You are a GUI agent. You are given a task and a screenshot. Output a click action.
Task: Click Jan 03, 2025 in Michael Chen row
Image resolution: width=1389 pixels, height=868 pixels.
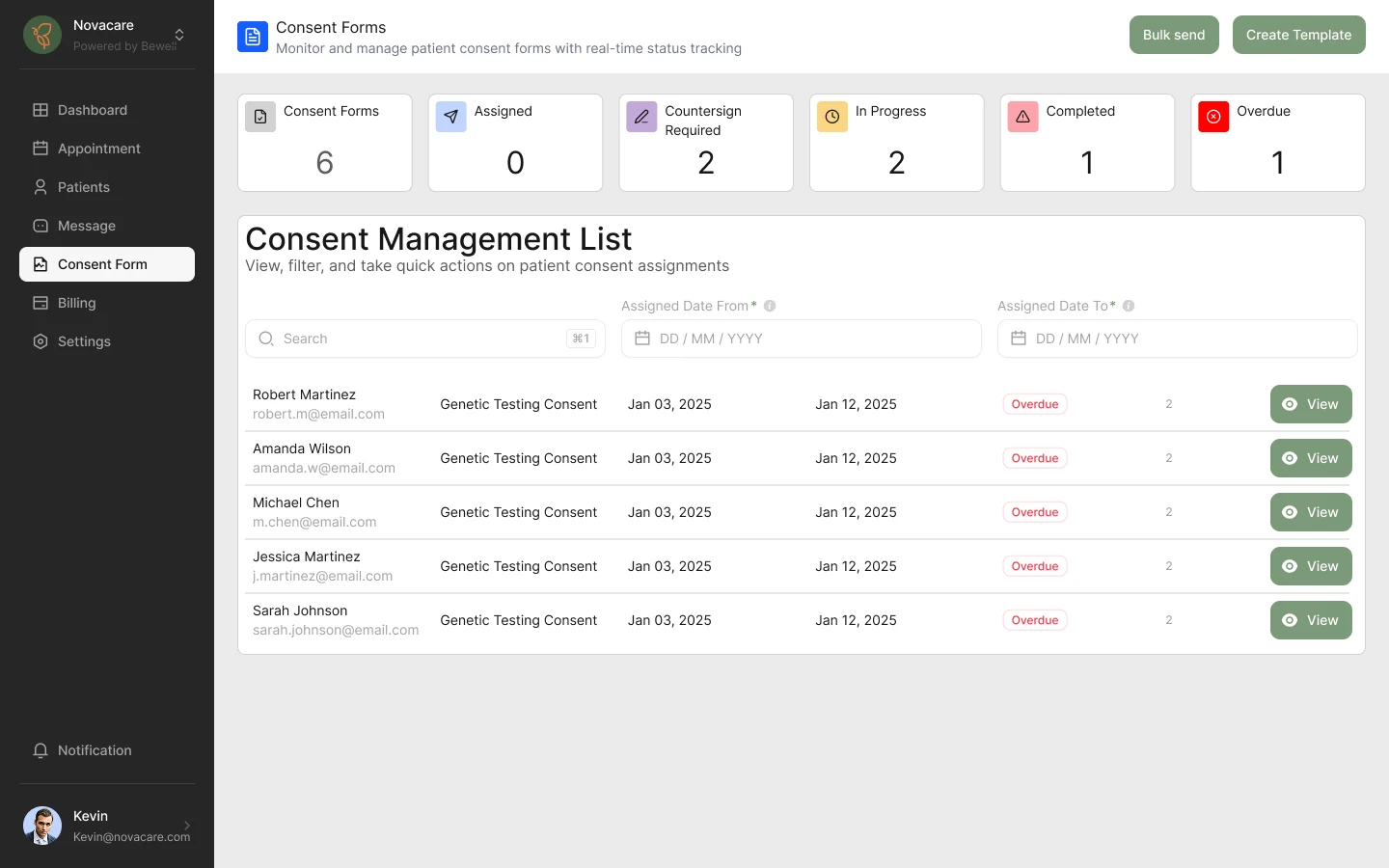(x=669, y=512)
